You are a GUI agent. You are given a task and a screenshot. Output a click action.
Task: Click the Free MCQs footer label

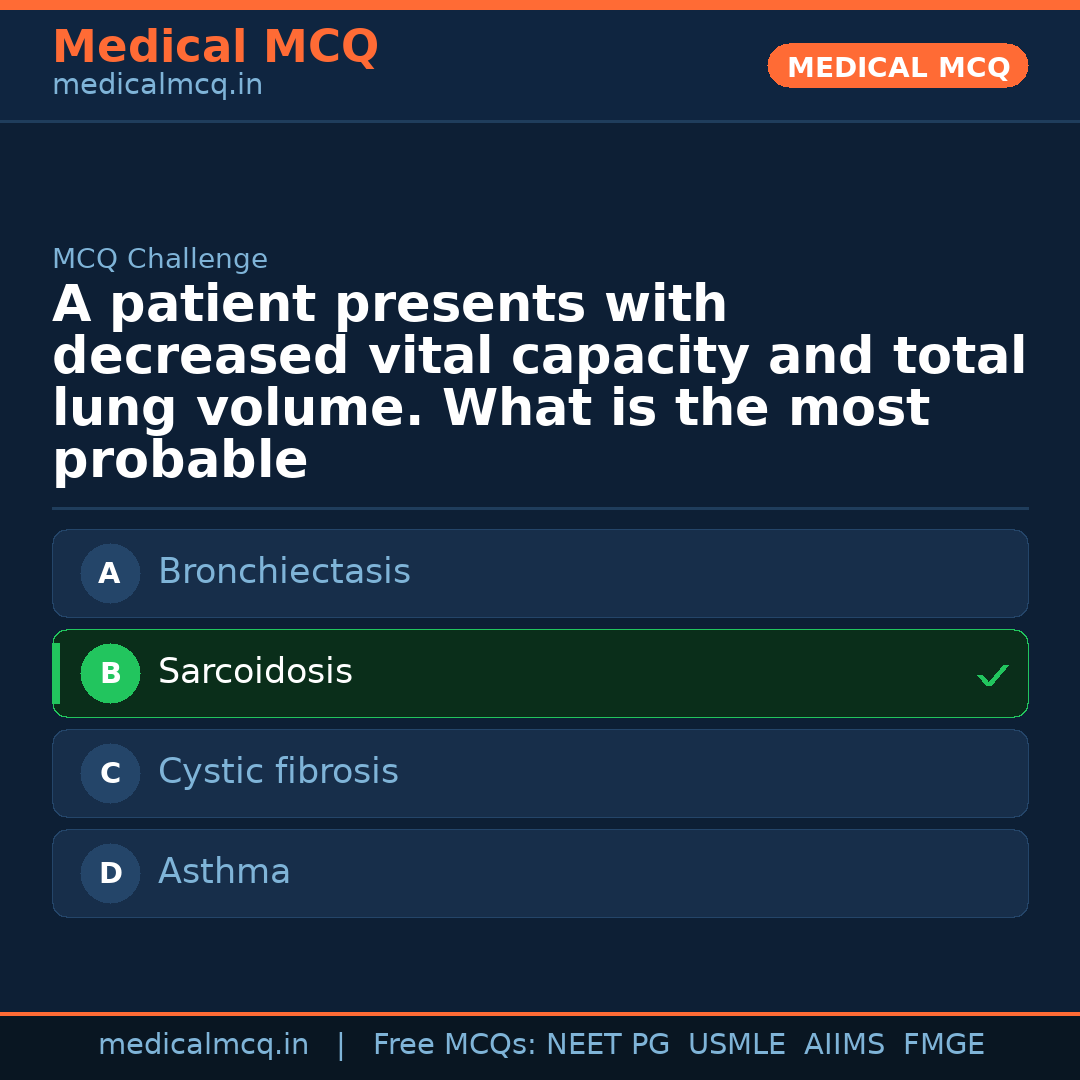click(x=455, y=1045)
